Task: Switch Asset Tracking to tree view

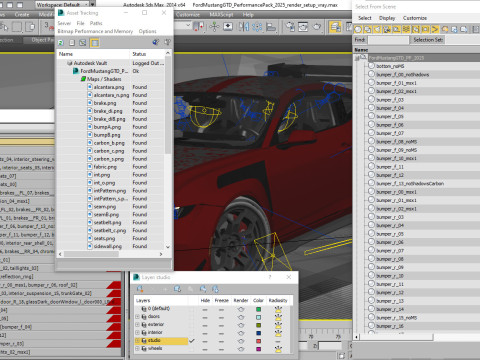Action: click(x=83, y=42)
